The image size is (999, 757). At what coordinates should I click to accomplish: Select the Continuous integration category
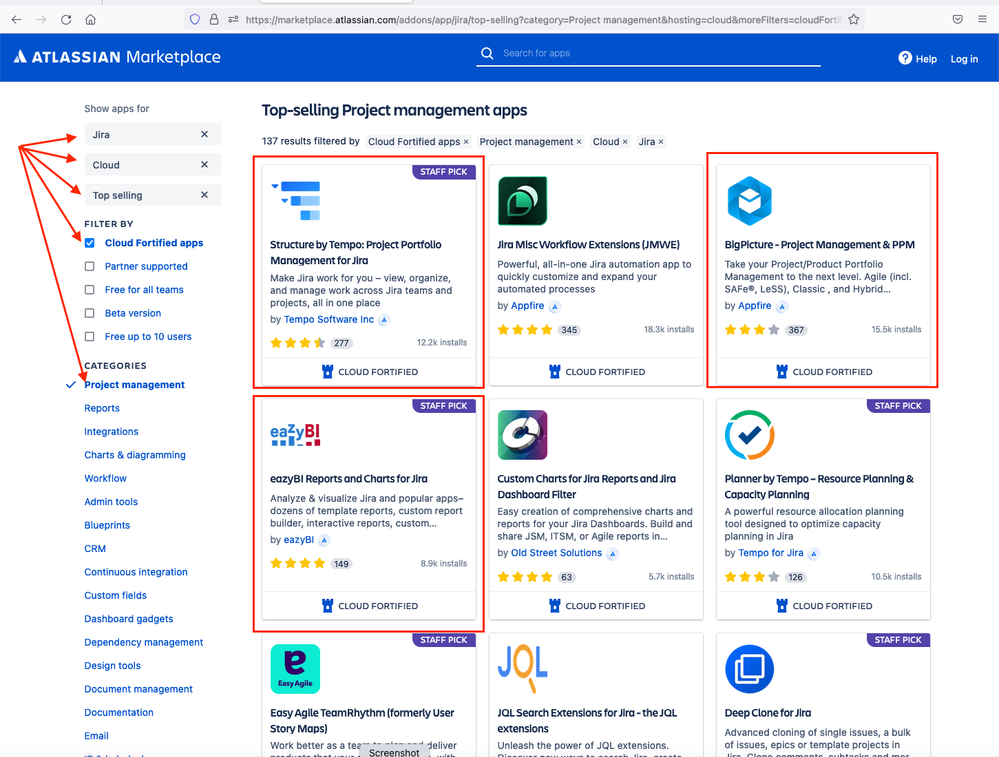pyautogui.click(x=136, y=572)
